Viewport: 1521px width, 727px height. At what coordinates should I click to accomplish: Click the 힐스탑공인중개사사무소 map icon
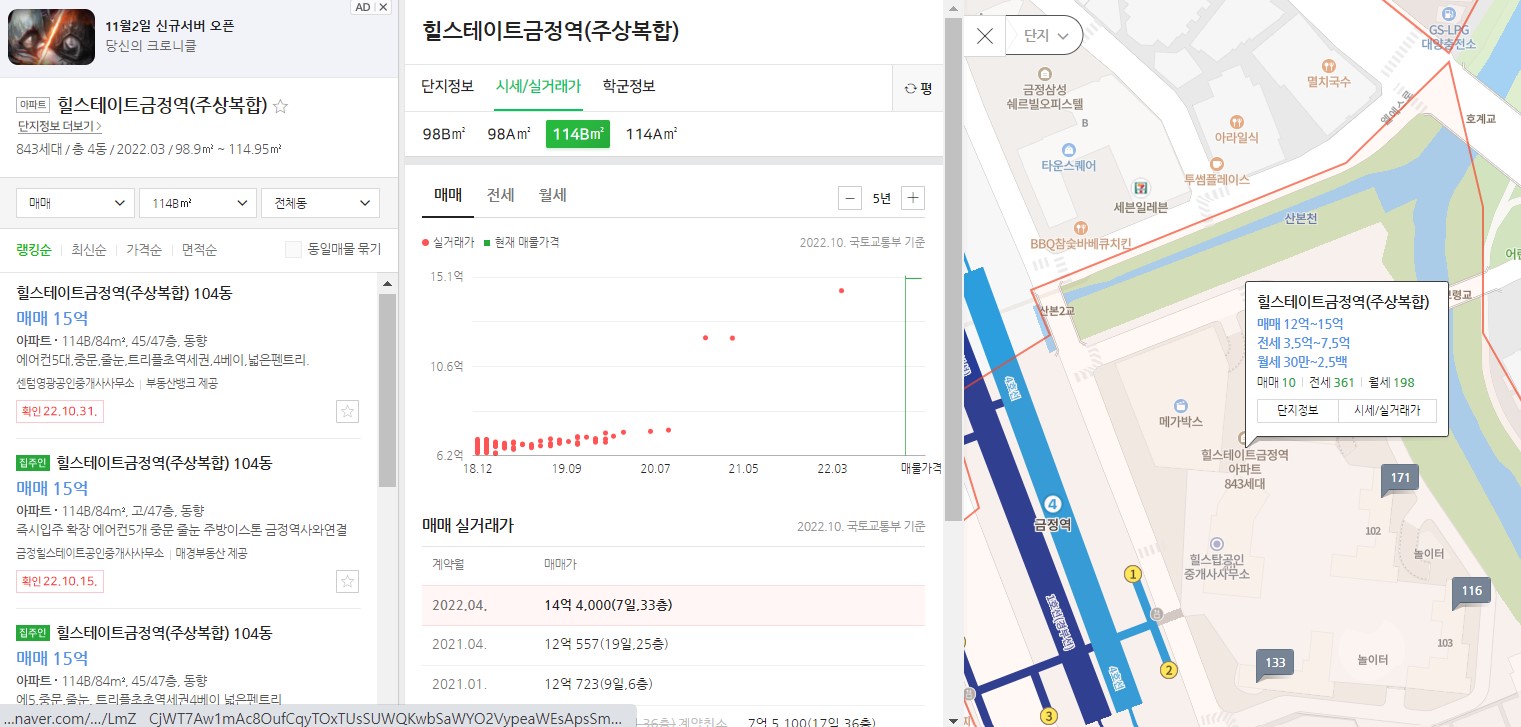coord(1216,543)
